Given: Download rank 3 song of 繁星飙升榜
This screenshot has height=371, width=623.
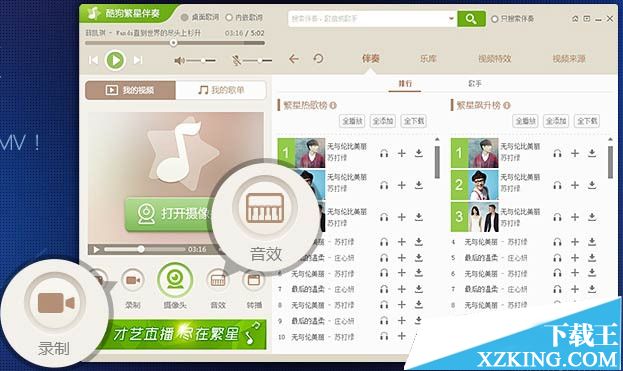Looking at the screenshot, I should 592,217.
